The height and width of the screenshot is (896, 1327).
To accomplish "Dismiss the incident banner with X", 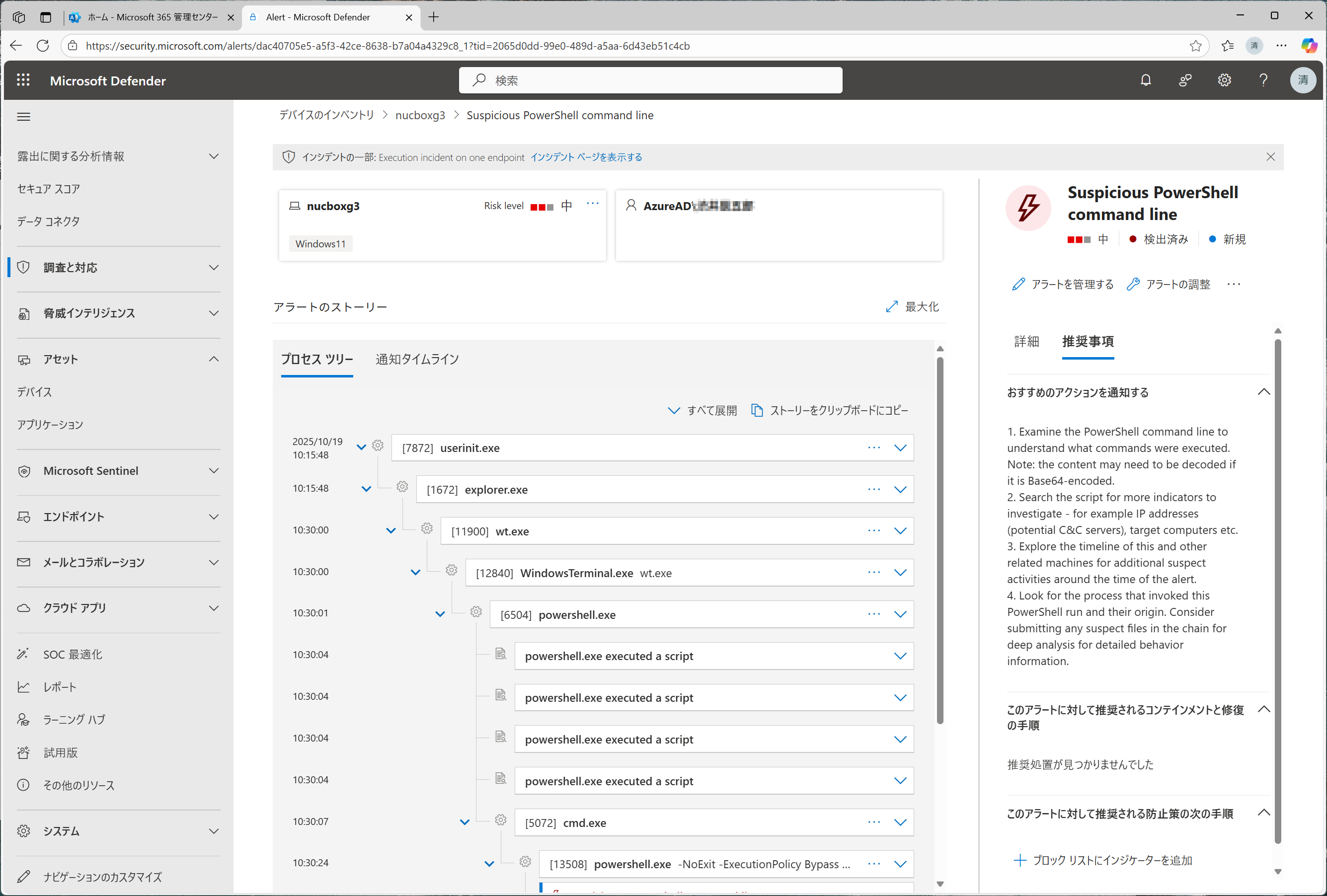I will pos(1270,157).
